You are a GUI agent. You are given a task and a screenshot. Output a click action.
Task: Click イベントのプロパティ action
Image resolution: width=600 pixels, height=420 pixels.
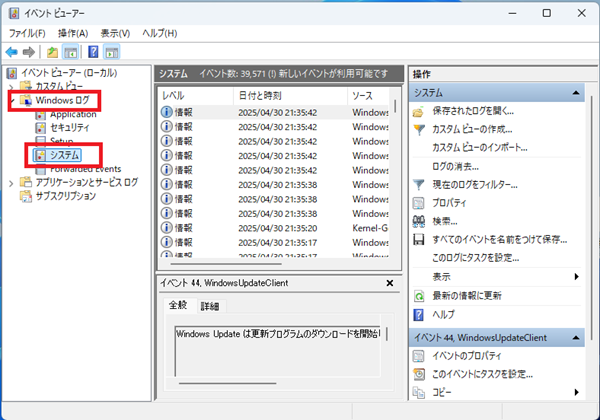(466, 356)
